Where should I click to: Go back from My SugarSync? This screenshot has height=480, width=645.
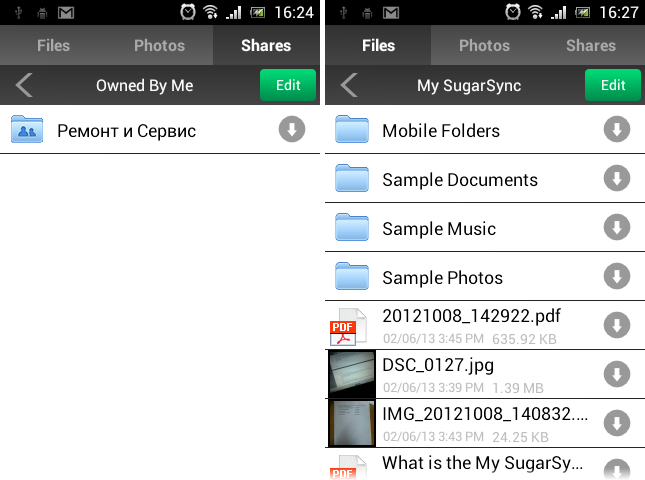tap(349, 85)
